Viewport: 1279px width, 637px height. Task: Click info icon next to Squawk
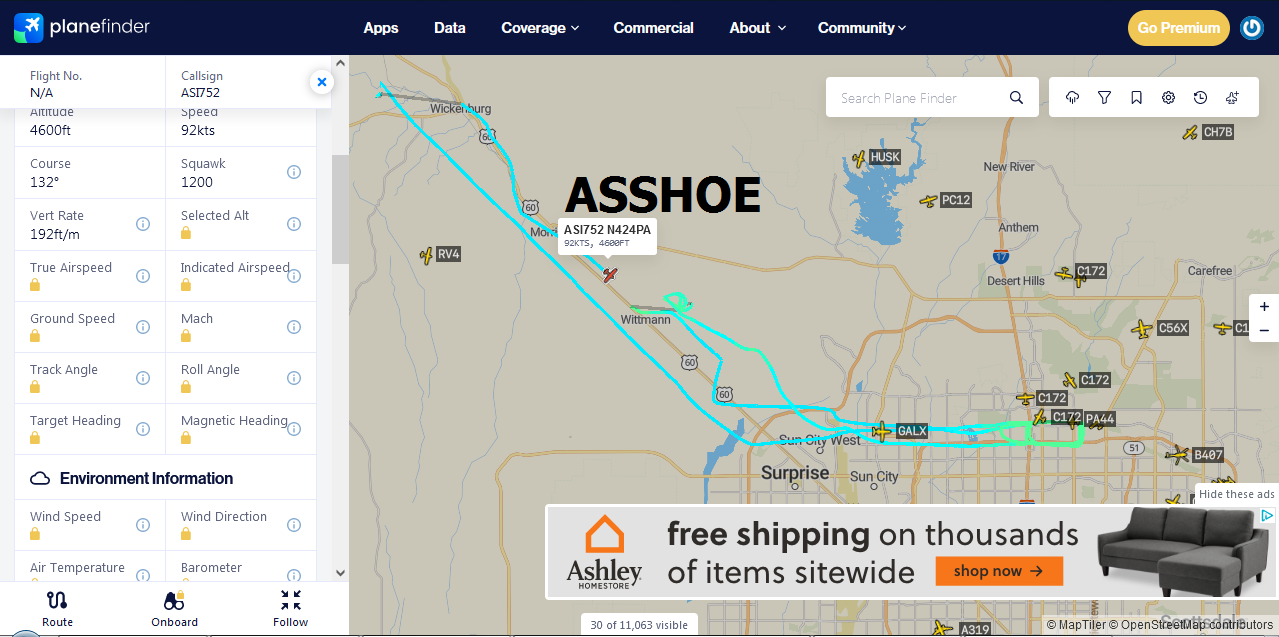pos(294,172)
